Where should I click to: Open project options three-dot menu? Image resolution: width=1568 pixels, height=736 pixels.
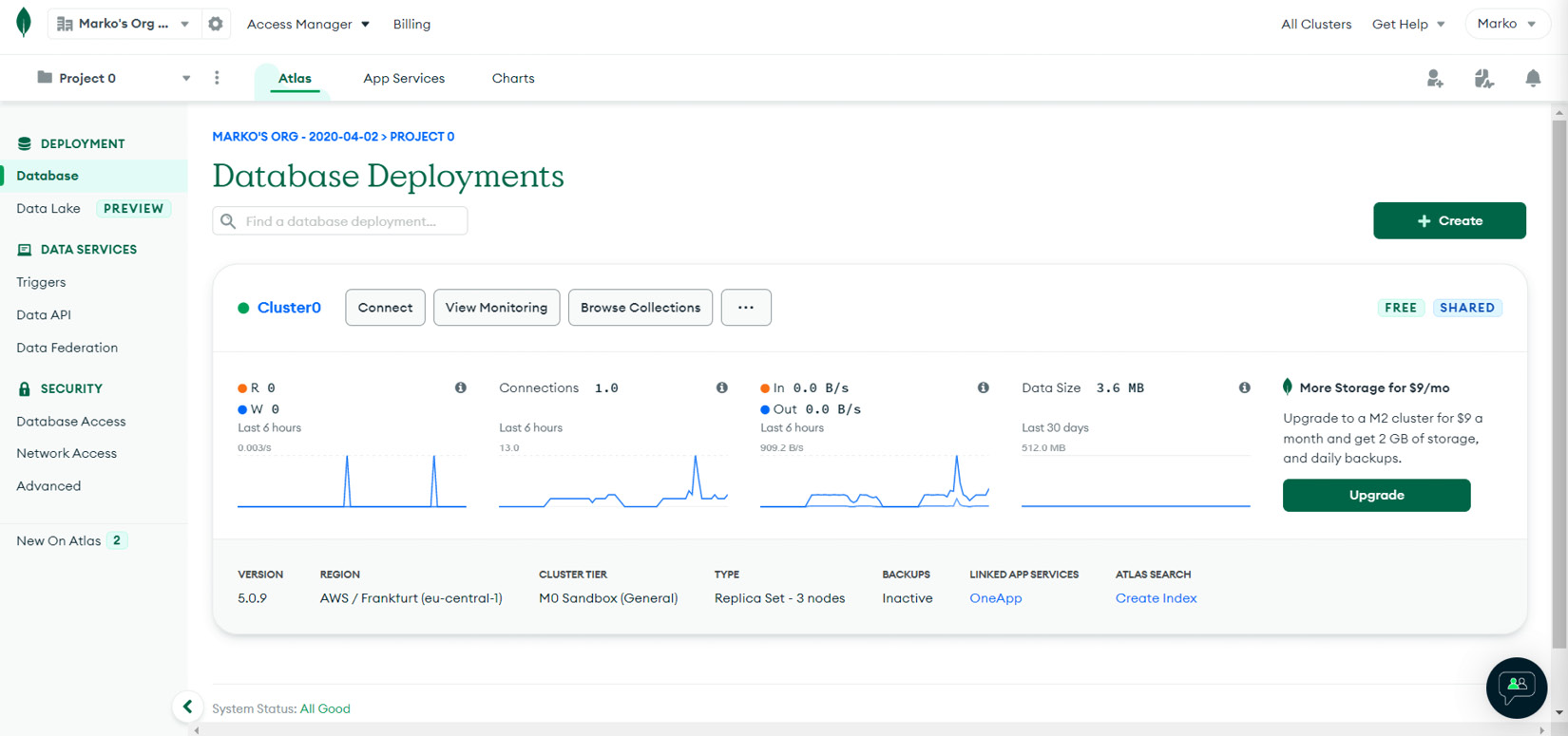(x=217, y=78)
